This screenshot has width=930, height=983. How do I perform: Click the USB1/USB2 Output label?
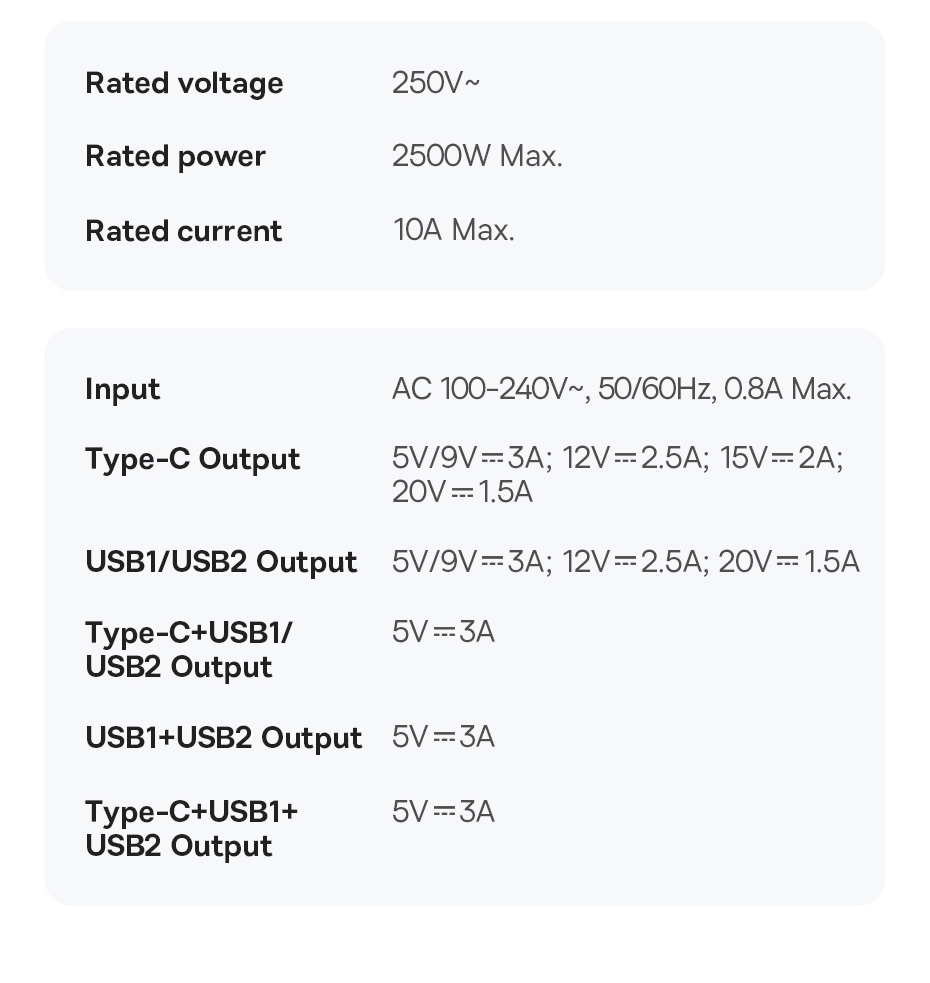point(221,562)
